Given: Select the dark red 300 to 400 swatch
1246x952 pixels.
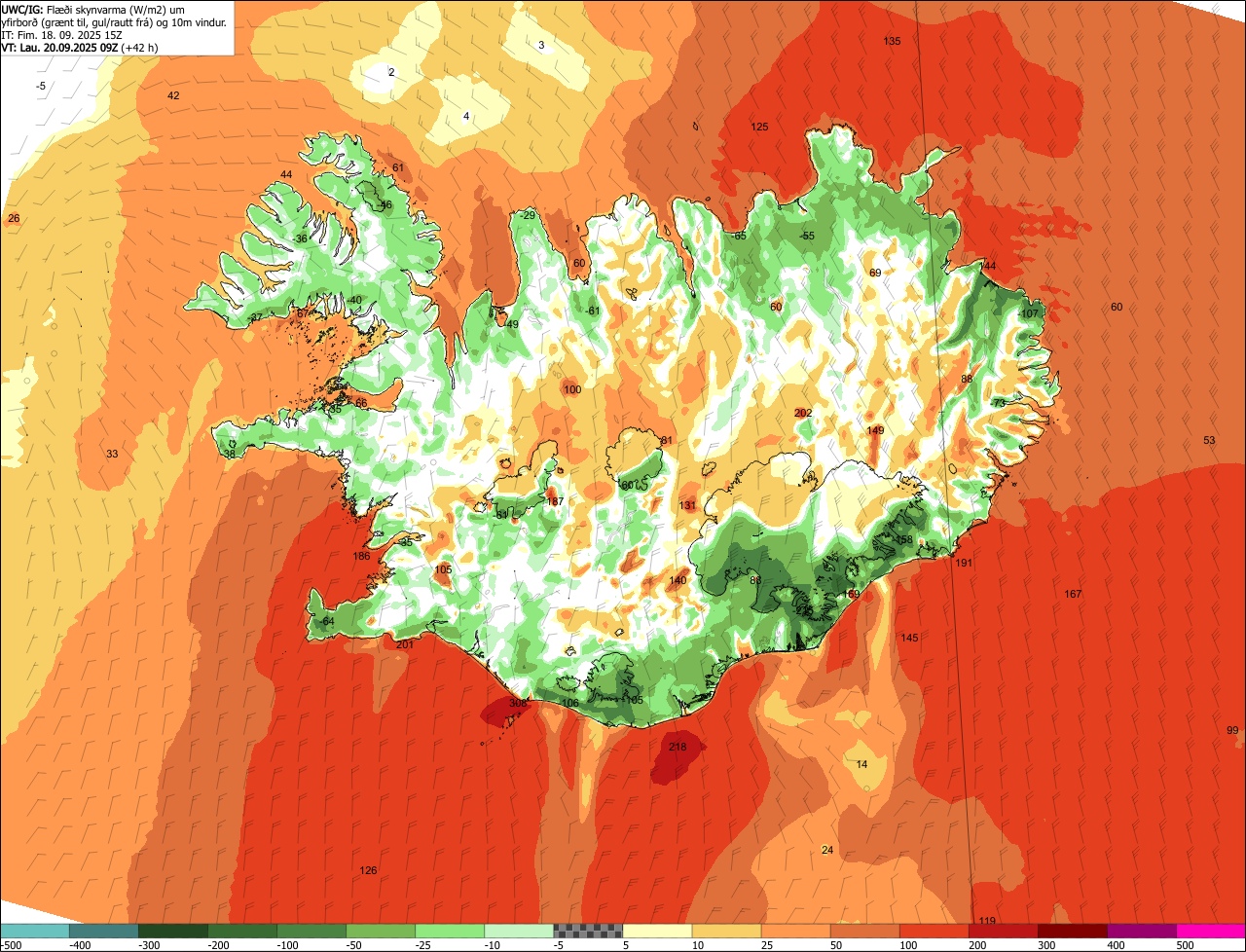Looking at the screenshot, I should tap(1072, 931).
